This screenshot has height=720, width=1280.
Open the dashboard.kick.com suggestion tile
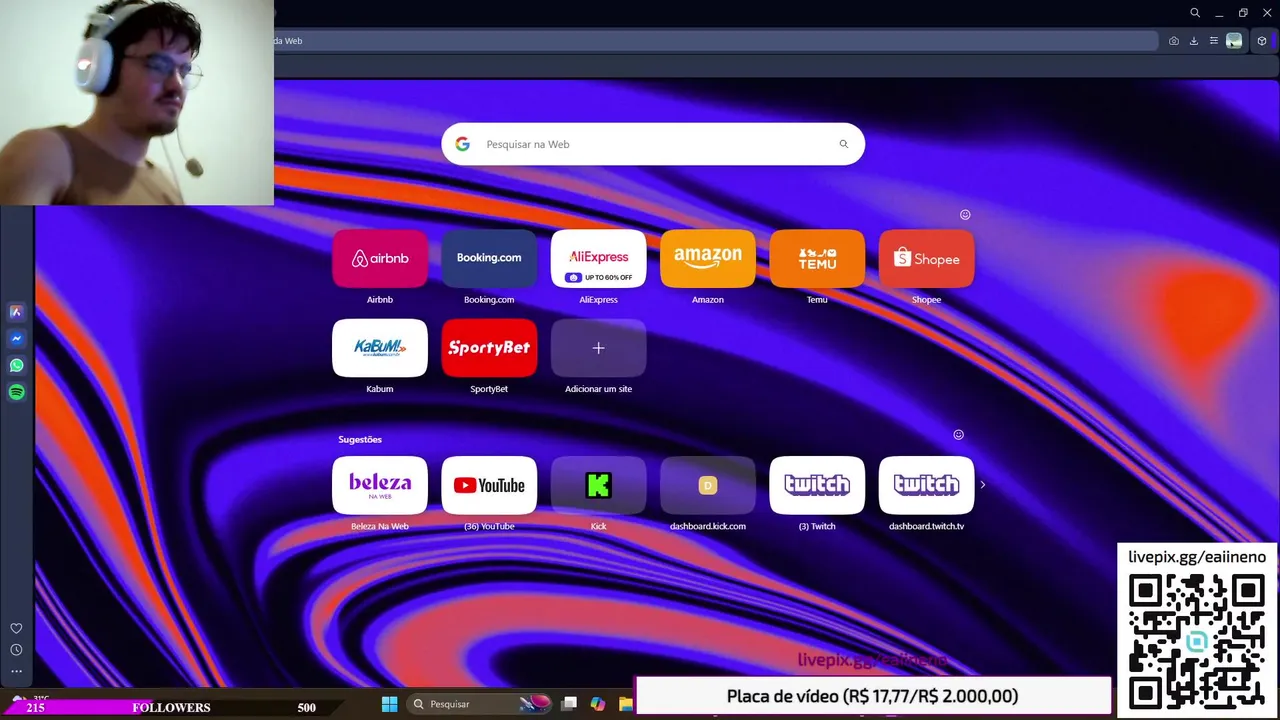pyautogui.click(x=707, y=485)
